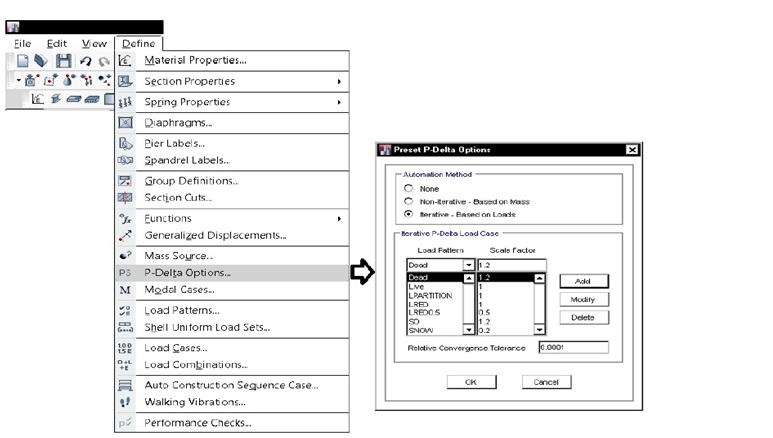Screen dimensions: 773x438
Task: Click the Add button
Action: tap(584, 281)
